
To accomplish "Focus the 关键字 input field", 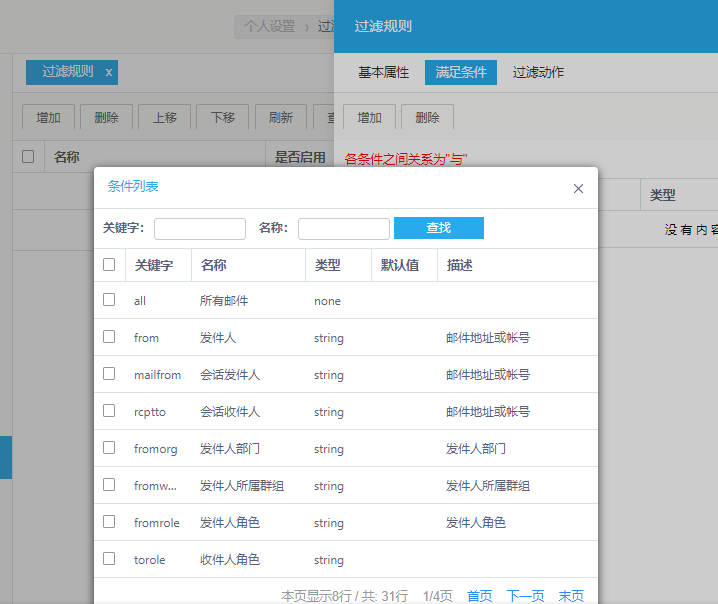I will [x=200, y=229].
